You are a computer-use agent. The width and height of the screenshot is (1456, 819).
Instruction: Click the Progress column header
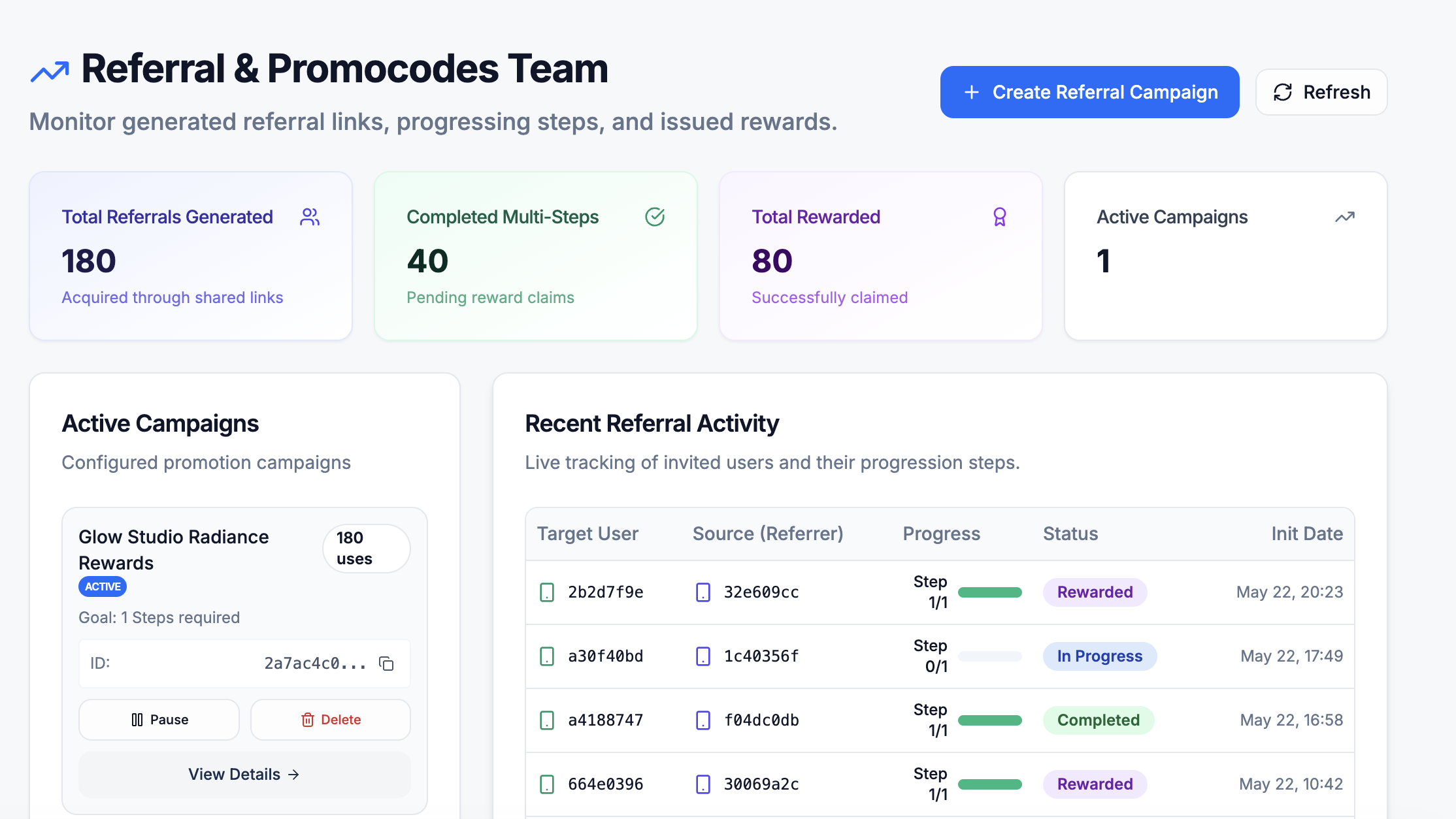941,534
